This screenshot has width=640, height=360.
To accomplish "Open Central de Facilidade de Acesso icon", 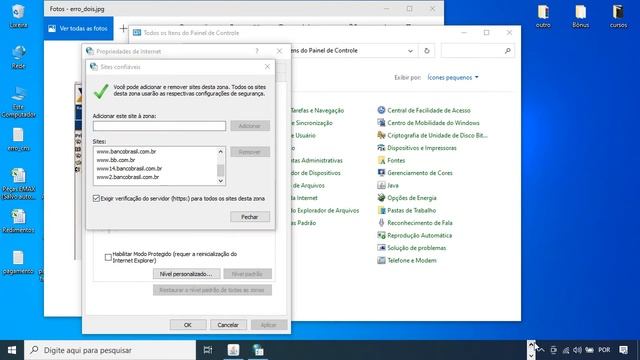I will coord(381,110).
